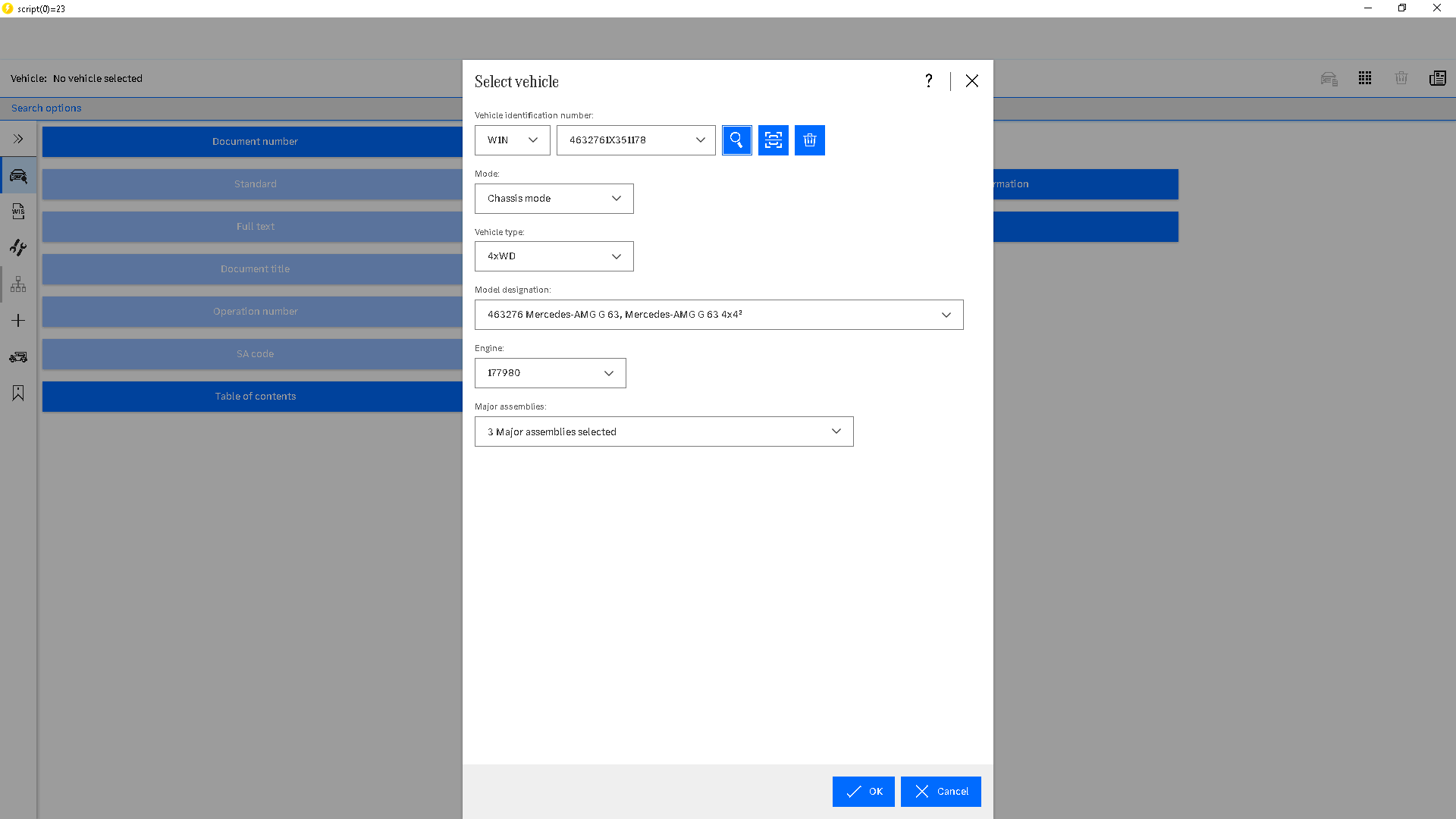Screen dimensions: 1456x819
Task: Open the bookmark sidebar icon
Action: click(18, 393)
